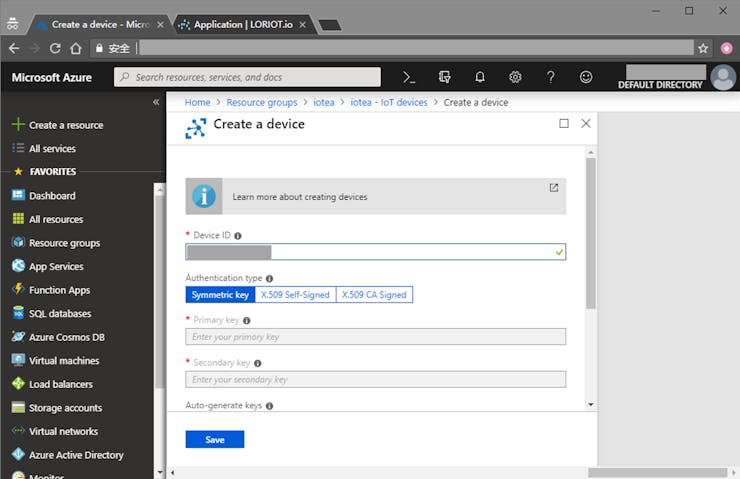The image size is (740, 479).
Task: Select X.509 Self-Signed authentication type
Action: tap(295, 294)
